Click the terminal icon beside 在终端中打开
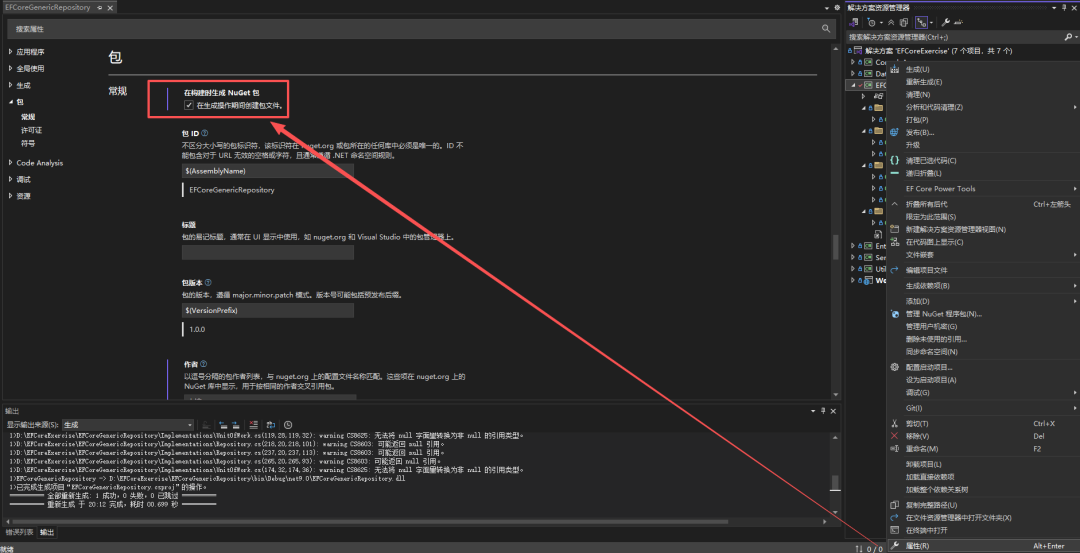This screenshot has width=1080, height=553. point(895,530)
